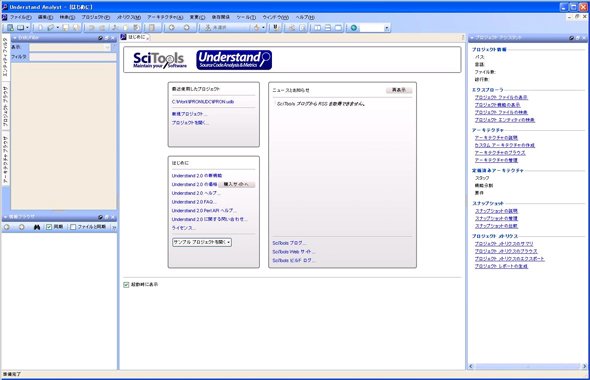This screenshot has height=380, width=590.
Task: Click the first toolbar icon below the ファイル menu
Action: coord(11,28)
